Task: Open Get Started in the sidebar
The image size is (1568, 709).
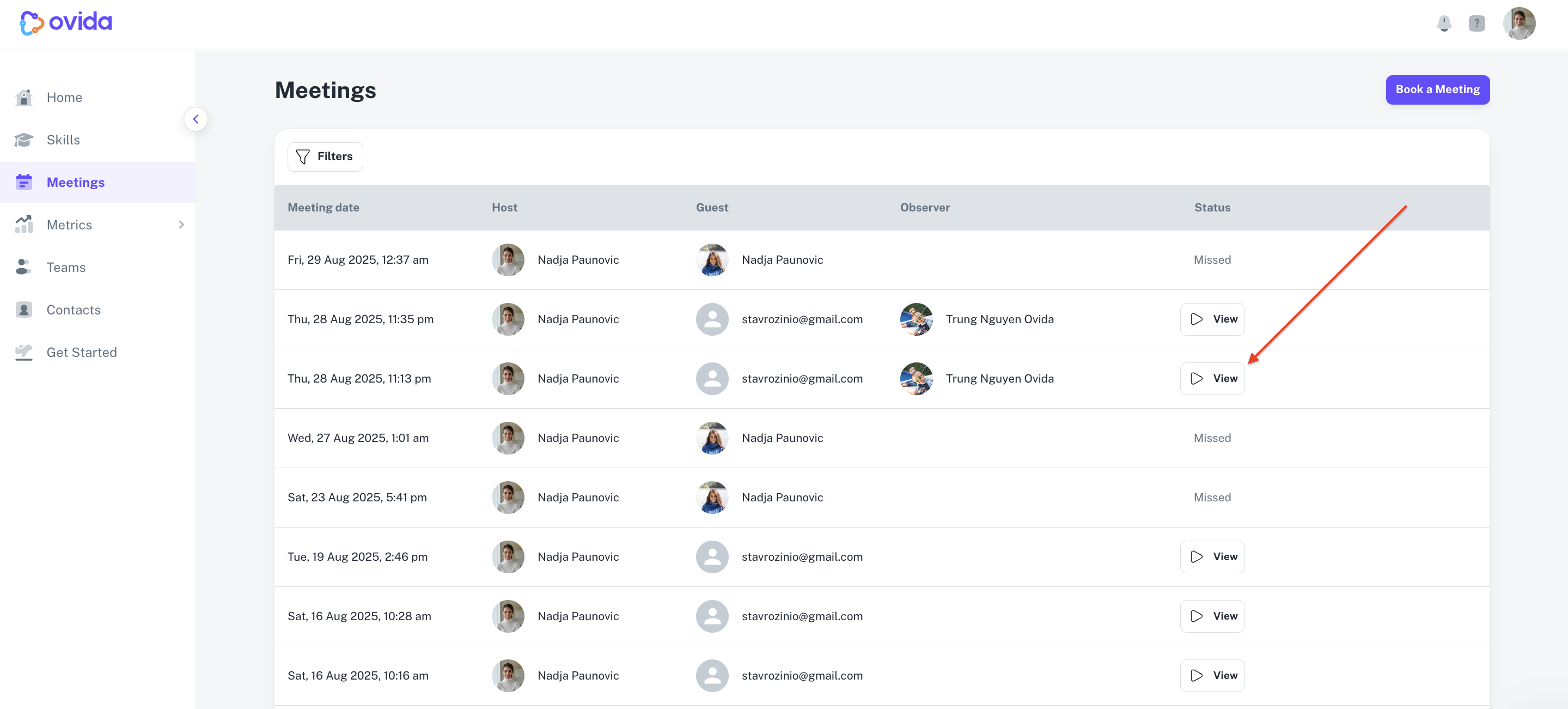Action: [97, 352]
